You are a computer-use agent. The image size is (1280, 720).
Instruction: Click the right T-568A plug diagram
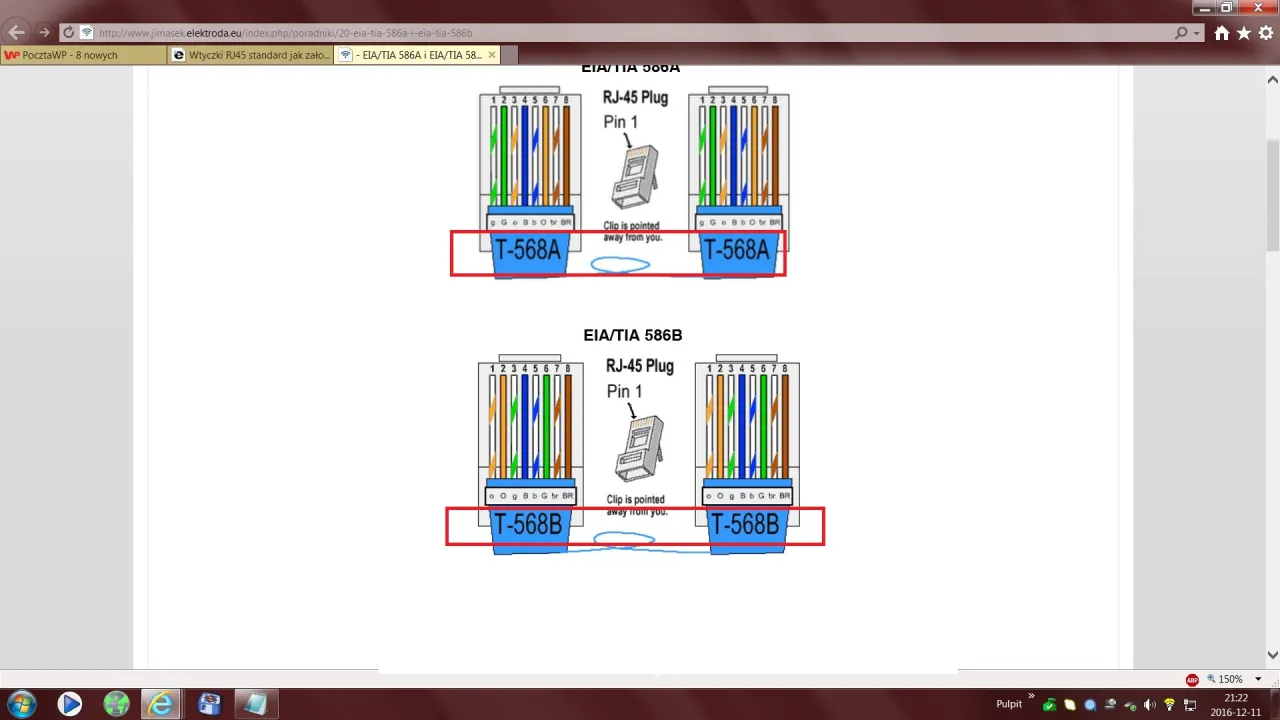click(738, 183)
